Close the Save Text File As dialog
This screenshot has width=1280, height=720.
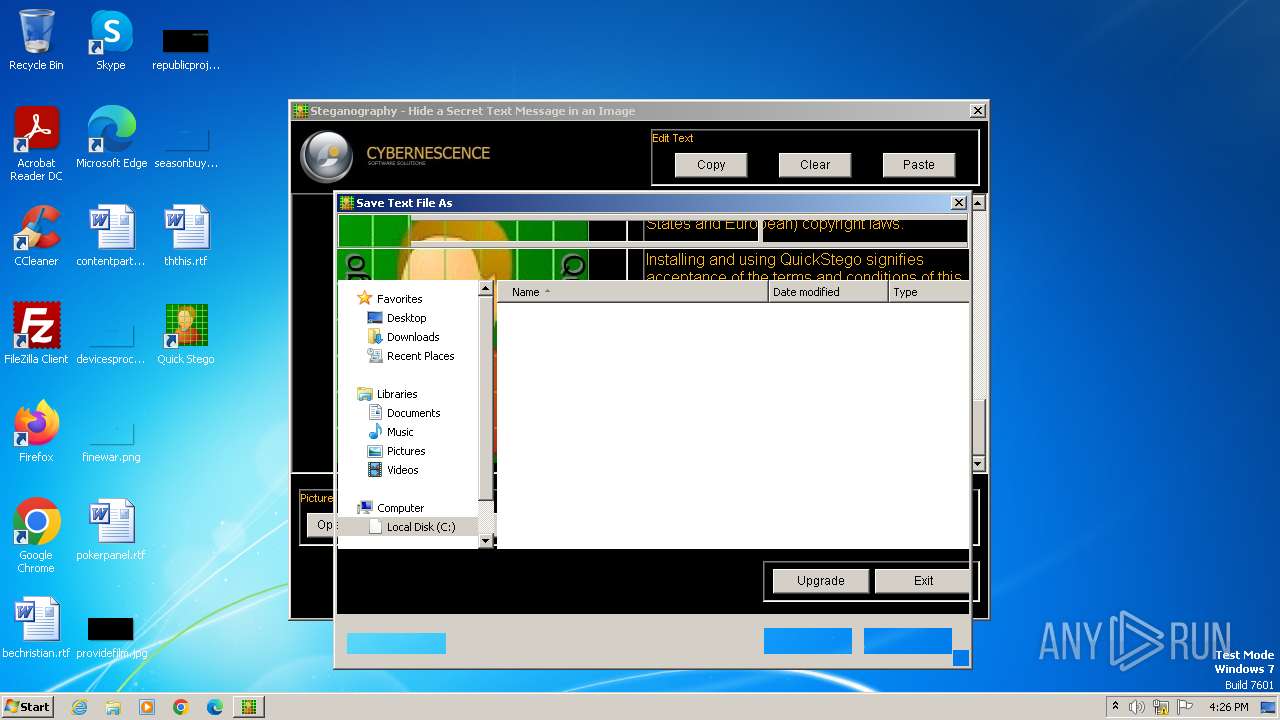click(958, 203)
